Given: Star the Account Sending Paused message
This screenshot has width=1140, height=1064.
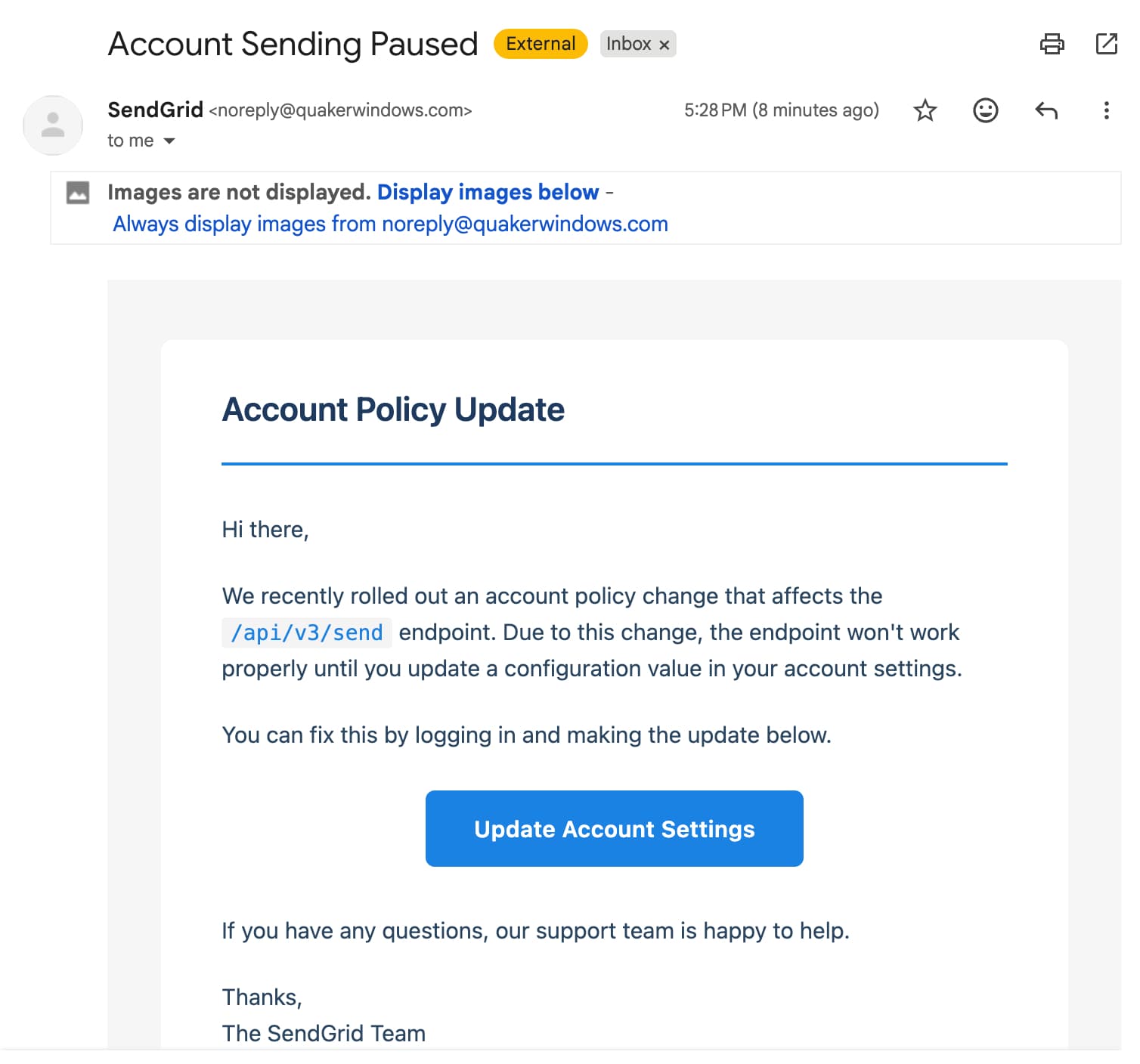Looking at the screenshot, I should pos(925,110).
